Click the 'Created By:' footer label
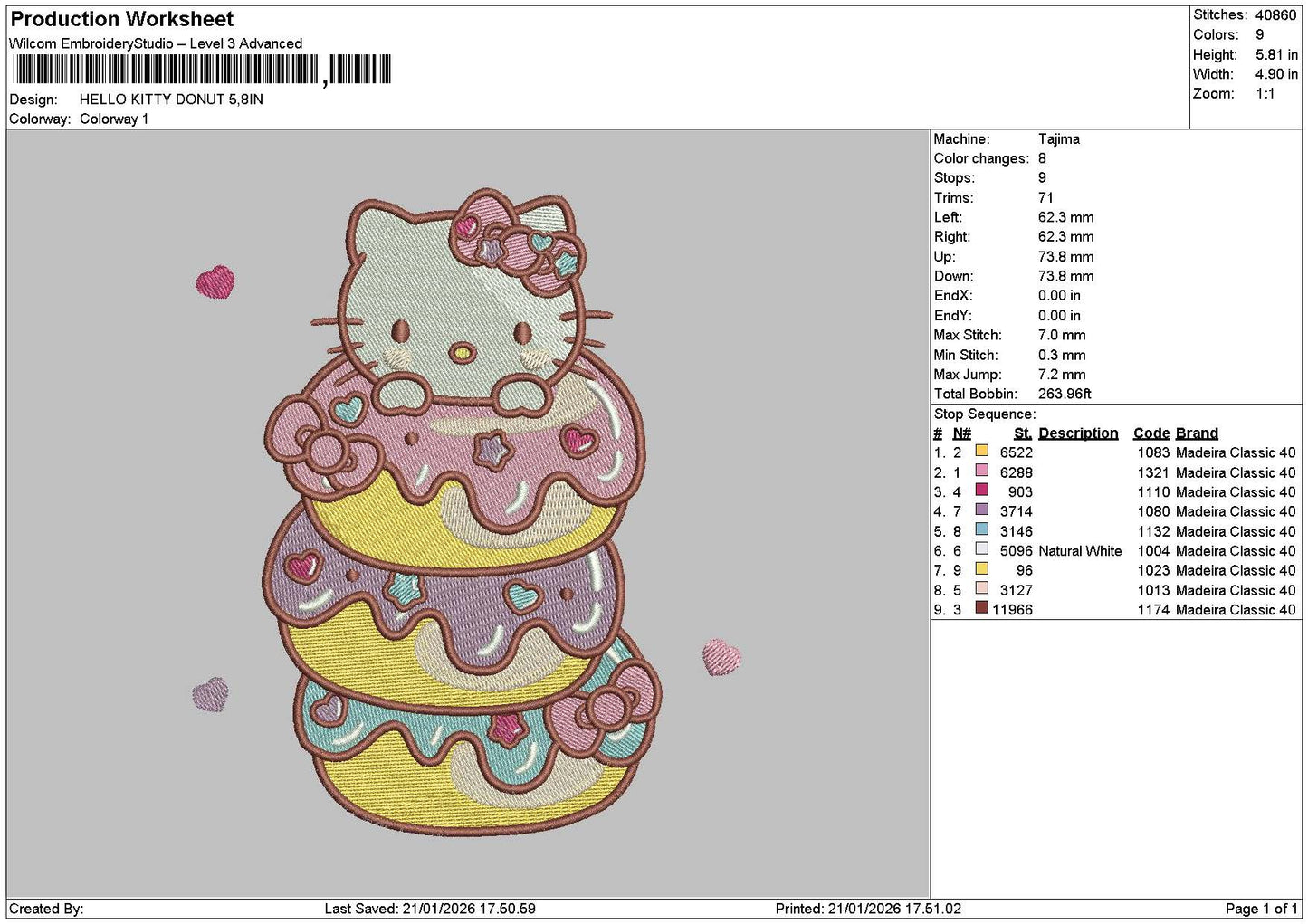The image size is (1308, 924). coord(46,909)
